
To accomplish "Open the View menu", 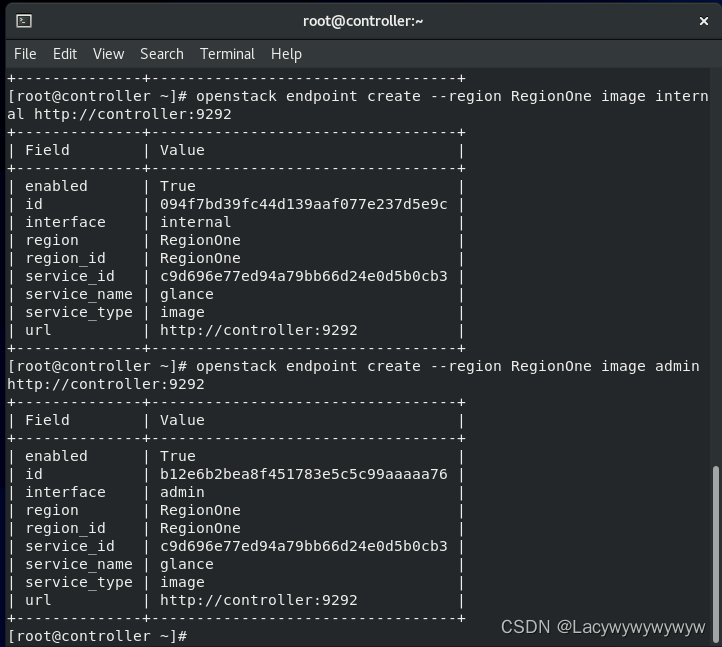I will coord(108,54).
